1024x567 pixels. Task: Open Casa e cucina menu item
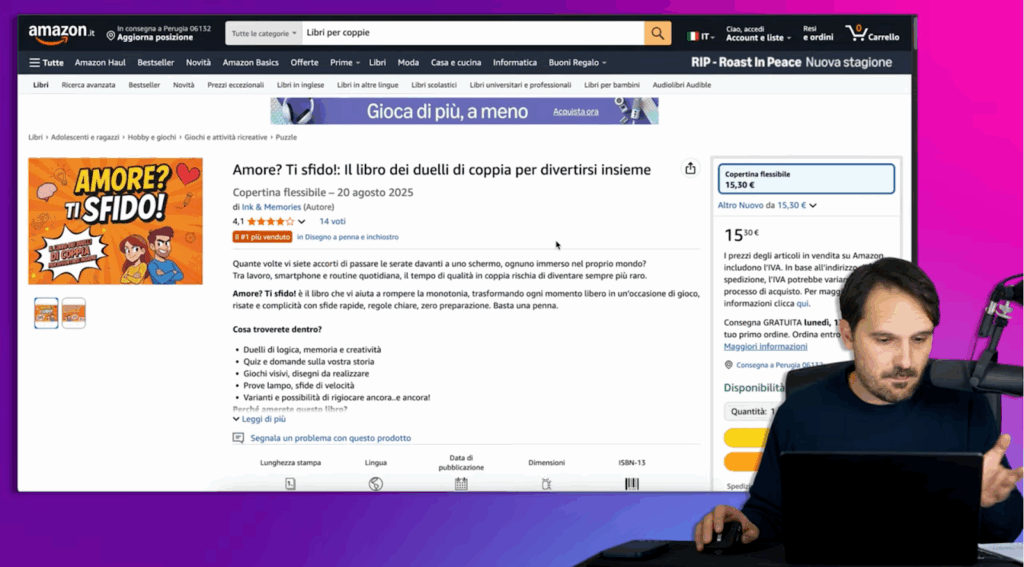coord(456,63)
